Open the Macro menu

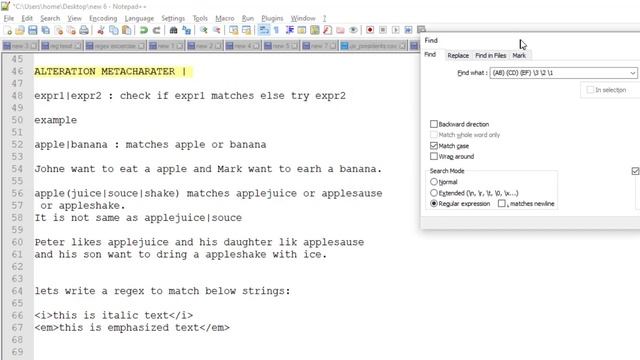click(x=225, y=18)
